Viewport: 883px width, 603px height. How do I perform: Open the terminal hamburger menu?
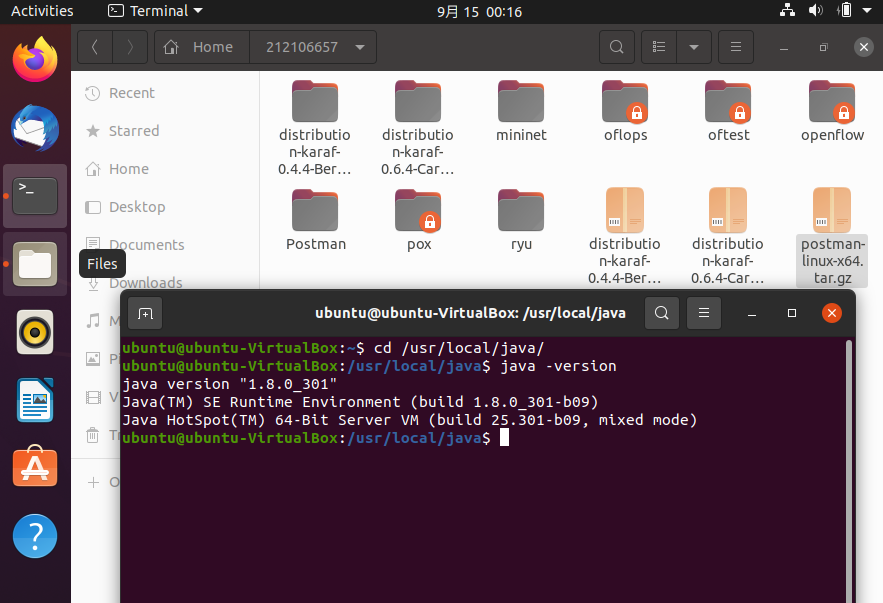(704, 312)
